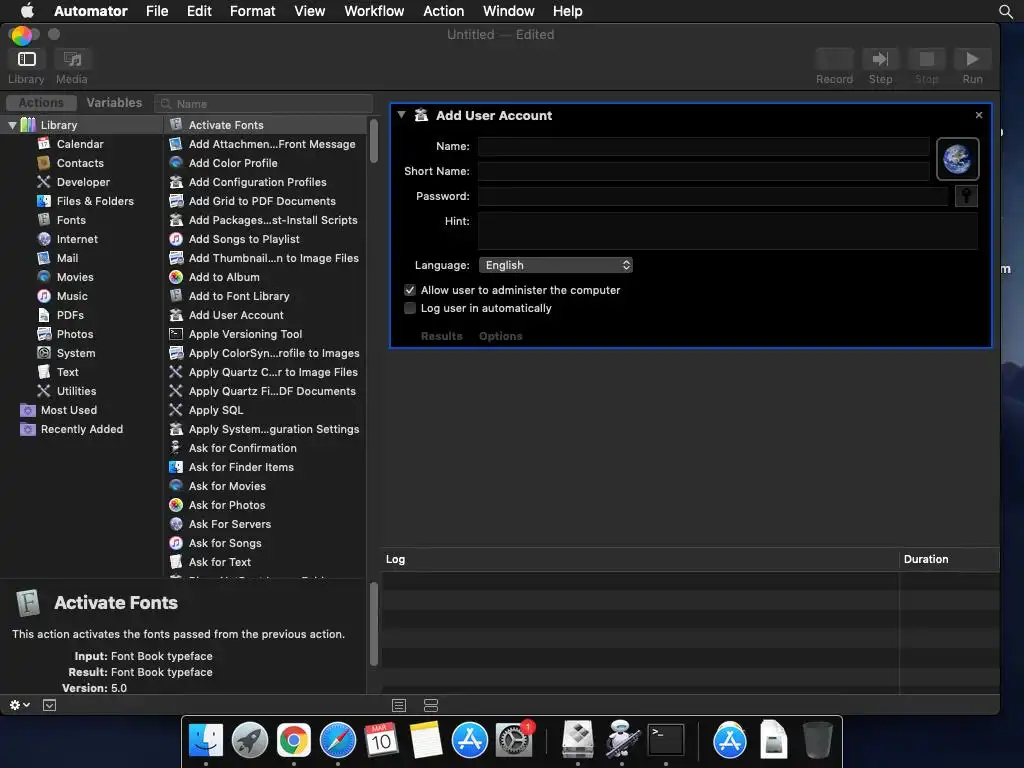This screenshot has width=1024, height=768.
Task: Show the Options of the action
Action: pyautogui.click(x=500, y=336)
